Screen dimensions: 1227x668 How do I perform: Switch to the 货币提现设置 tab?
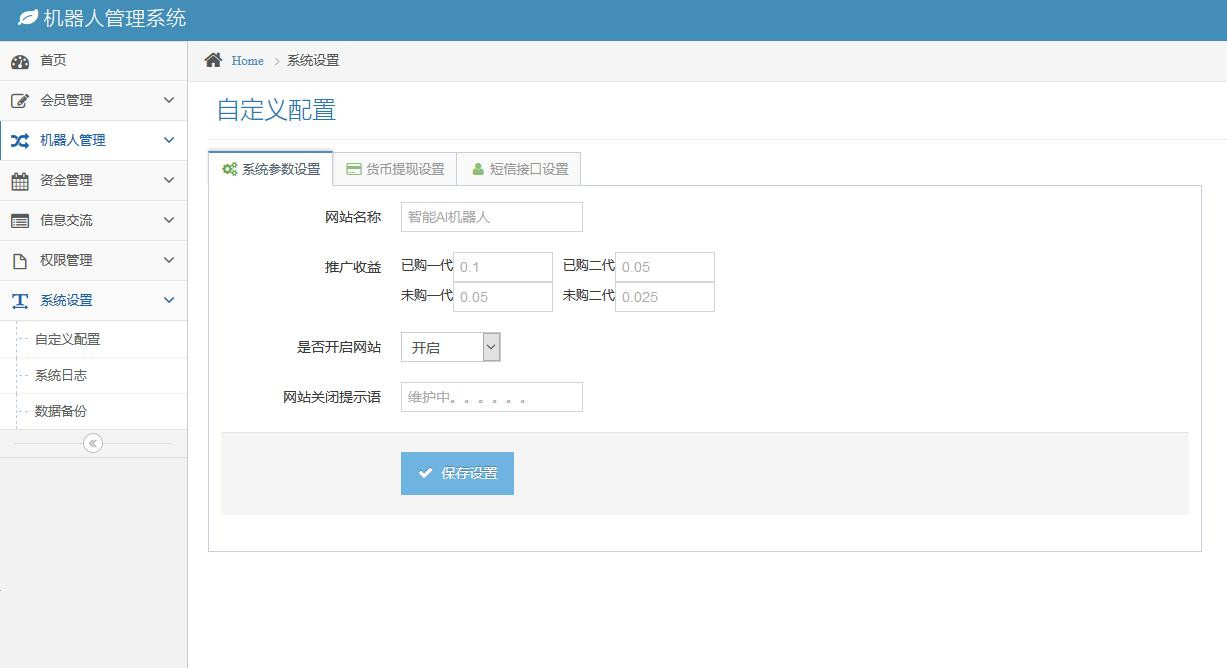click(x=395, y=169)
